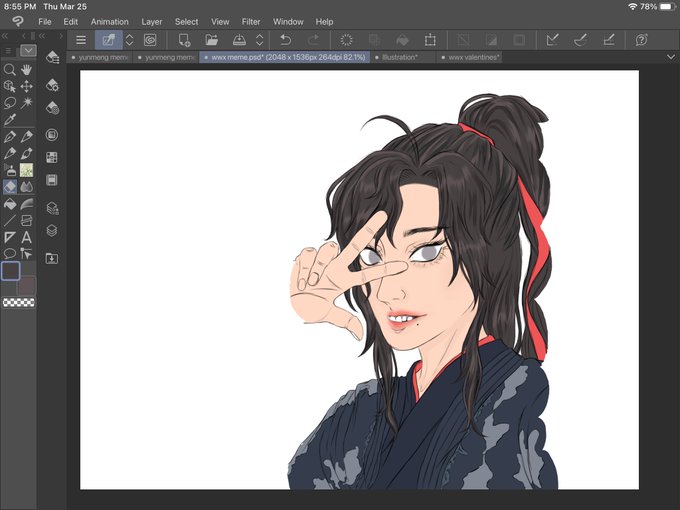Switch to the wwx valentines tab
The width and height of the screenshot is (680, 510).
coord(470,57)
